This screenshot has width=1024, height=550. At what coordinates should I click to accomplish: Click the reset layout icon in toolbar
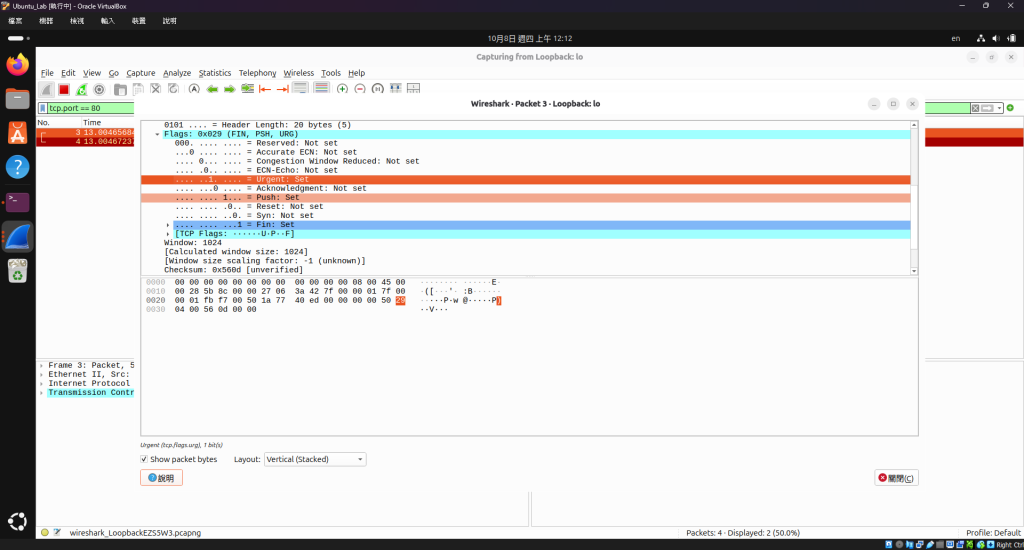[x=413, y=89]
